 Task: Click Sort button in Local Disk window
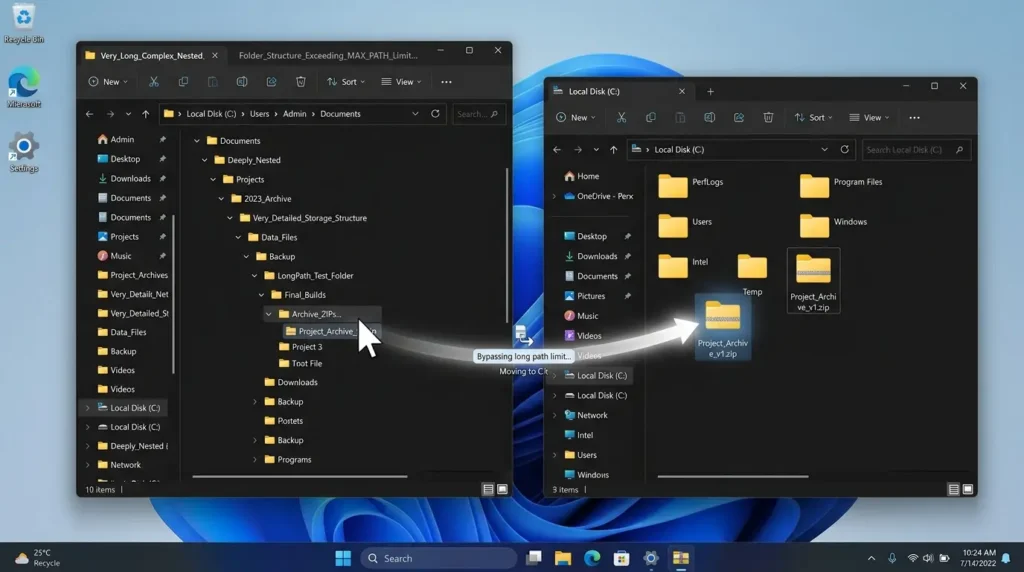point(813,118)
